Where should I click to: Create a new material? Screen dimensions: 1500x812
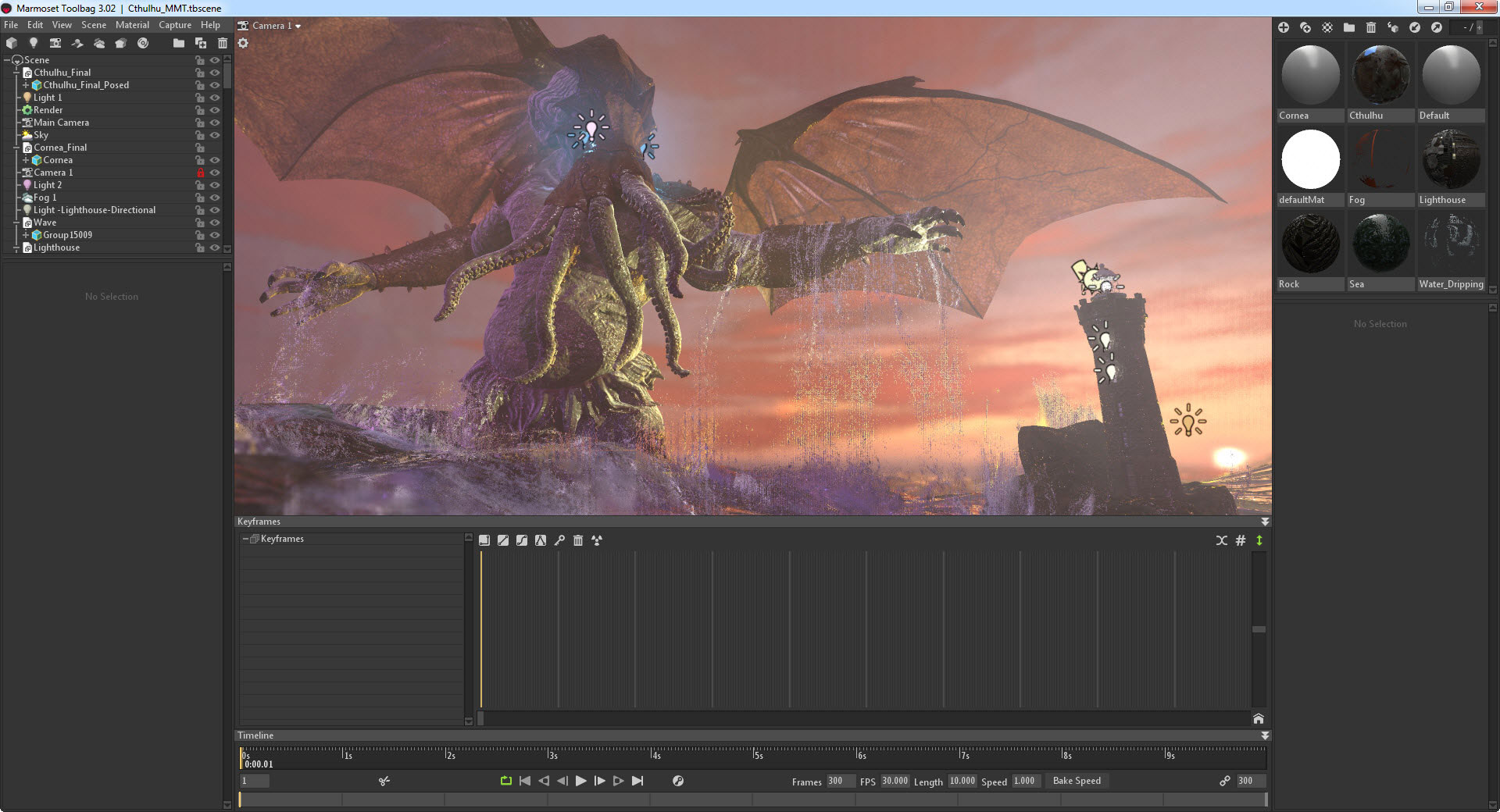tap(1284, 27)
